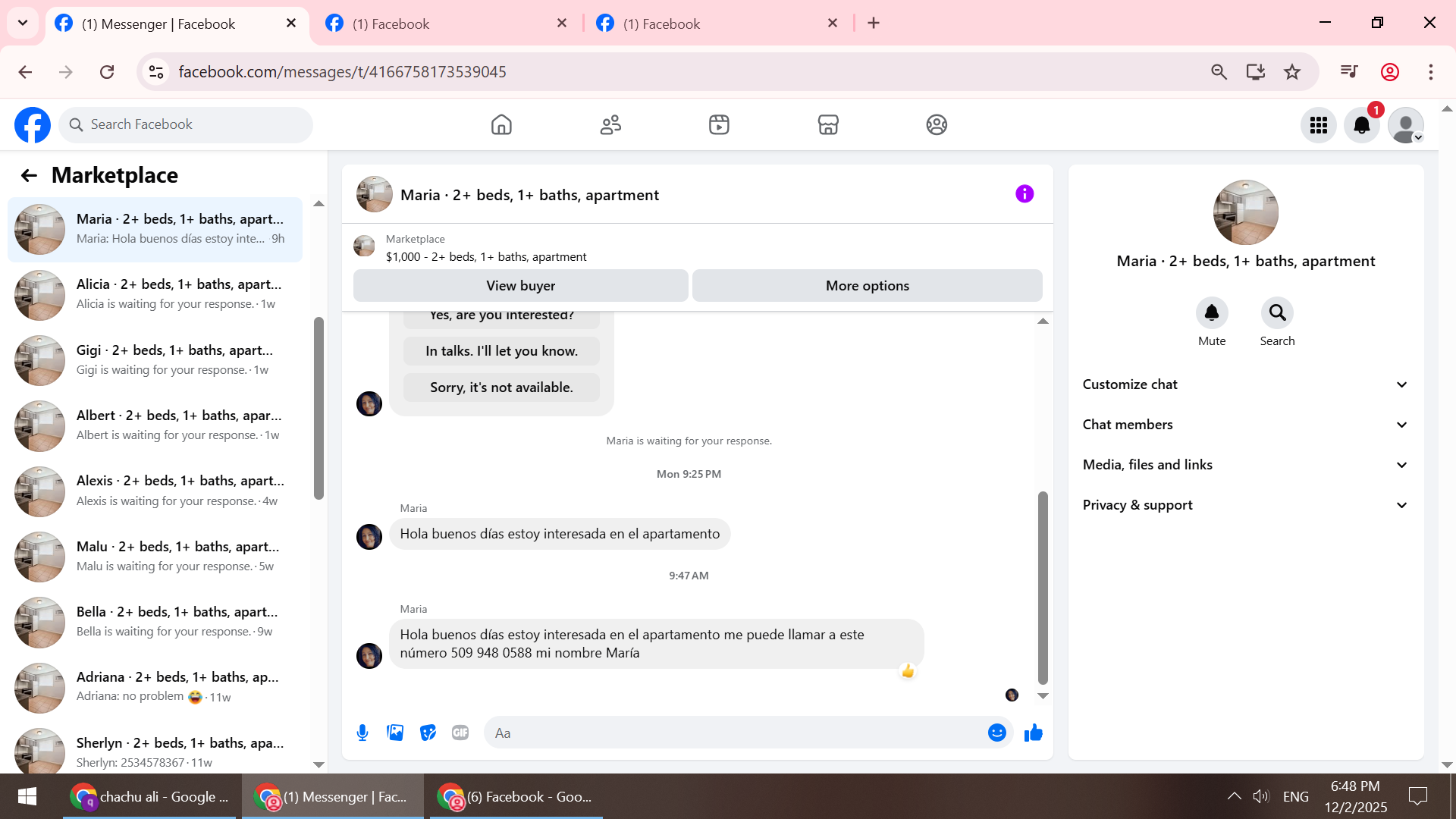Click the purple conversation information icon
Image resolution: width=1456 pixels, height=819 pixels.
tap(1025, 194)
